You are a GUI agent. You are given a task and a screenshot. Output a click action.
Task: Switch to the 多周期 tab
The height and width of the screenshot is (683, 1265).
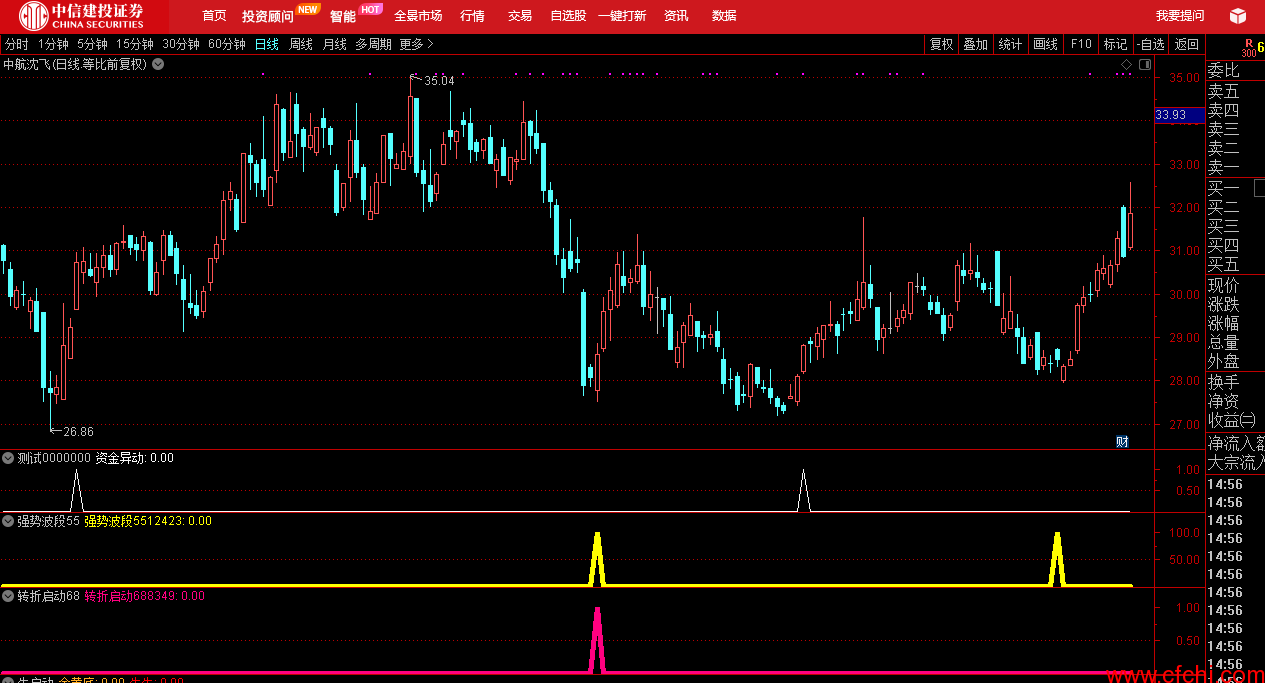373,44
